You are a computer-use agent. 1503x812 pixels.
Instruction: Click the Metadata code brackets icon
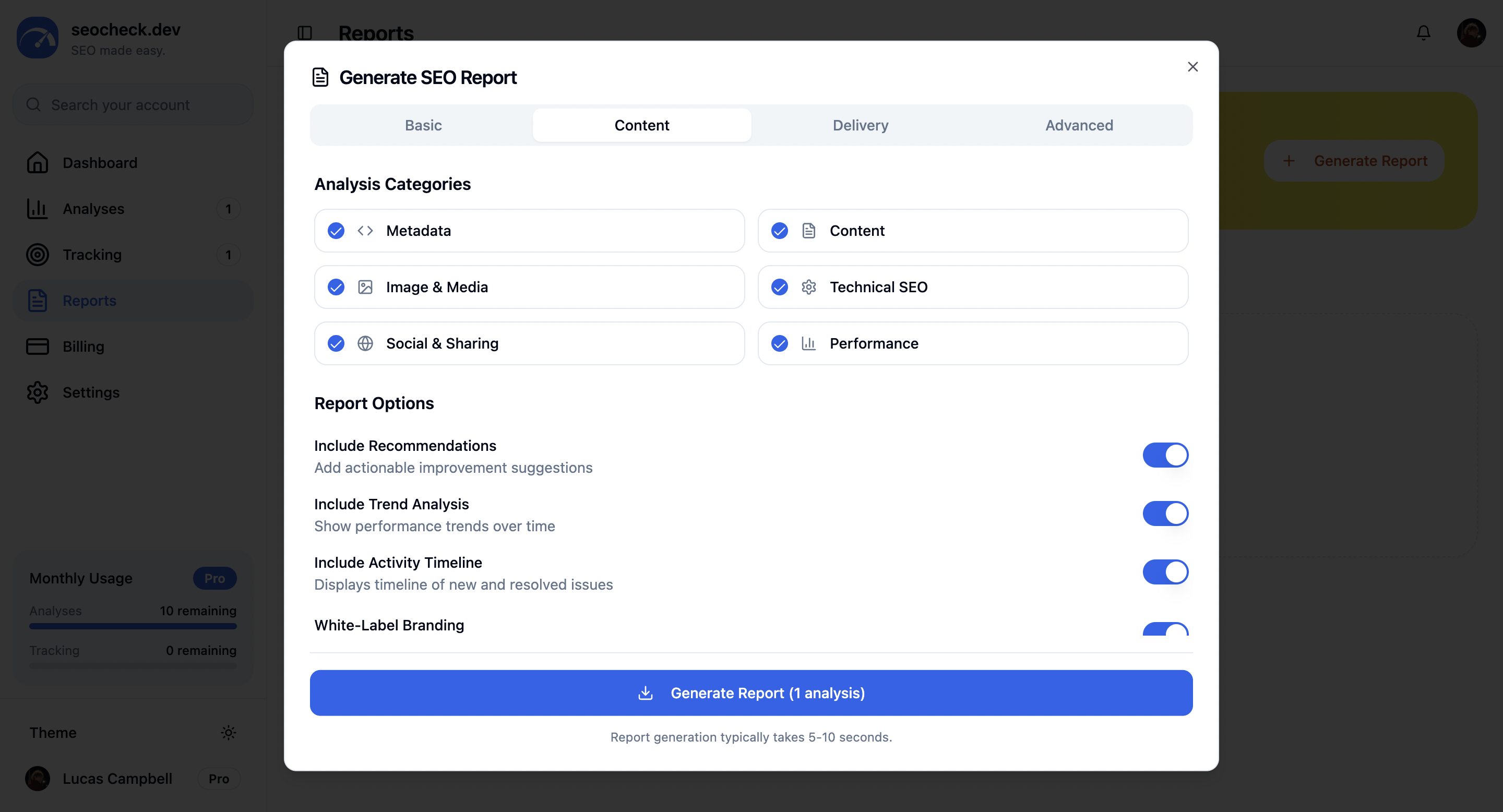coord(365,231)
